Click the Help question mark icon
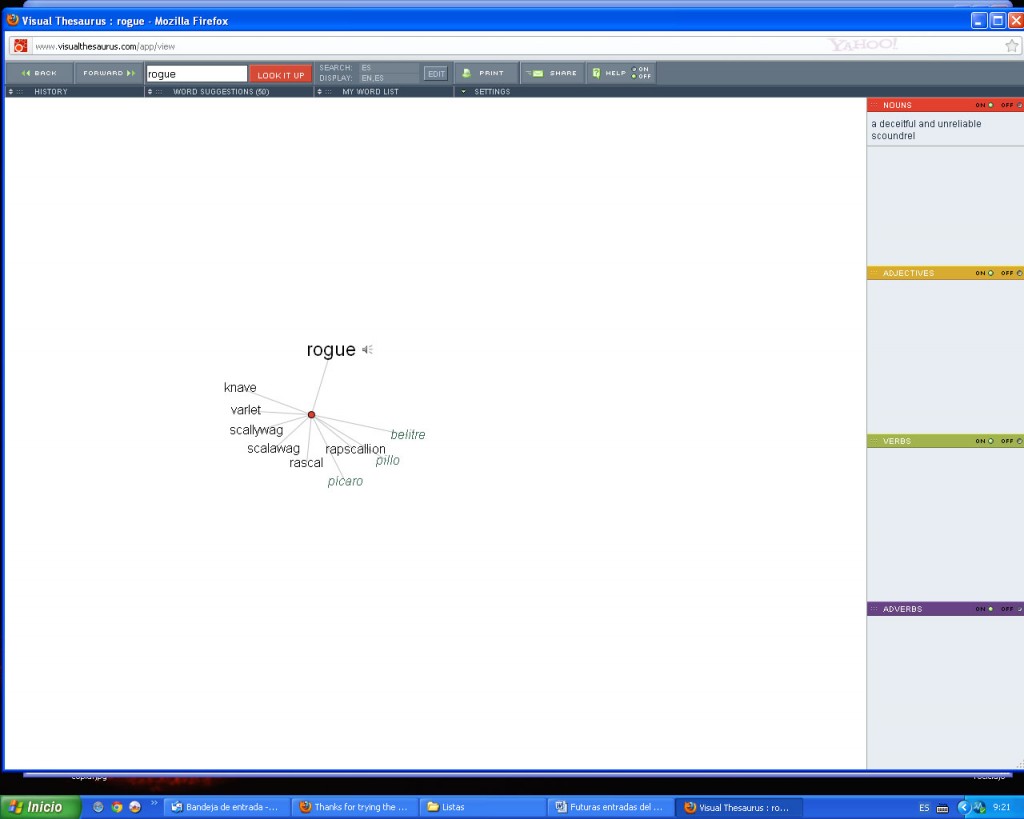The image size is (1024, 819). (x=596, y=73)
